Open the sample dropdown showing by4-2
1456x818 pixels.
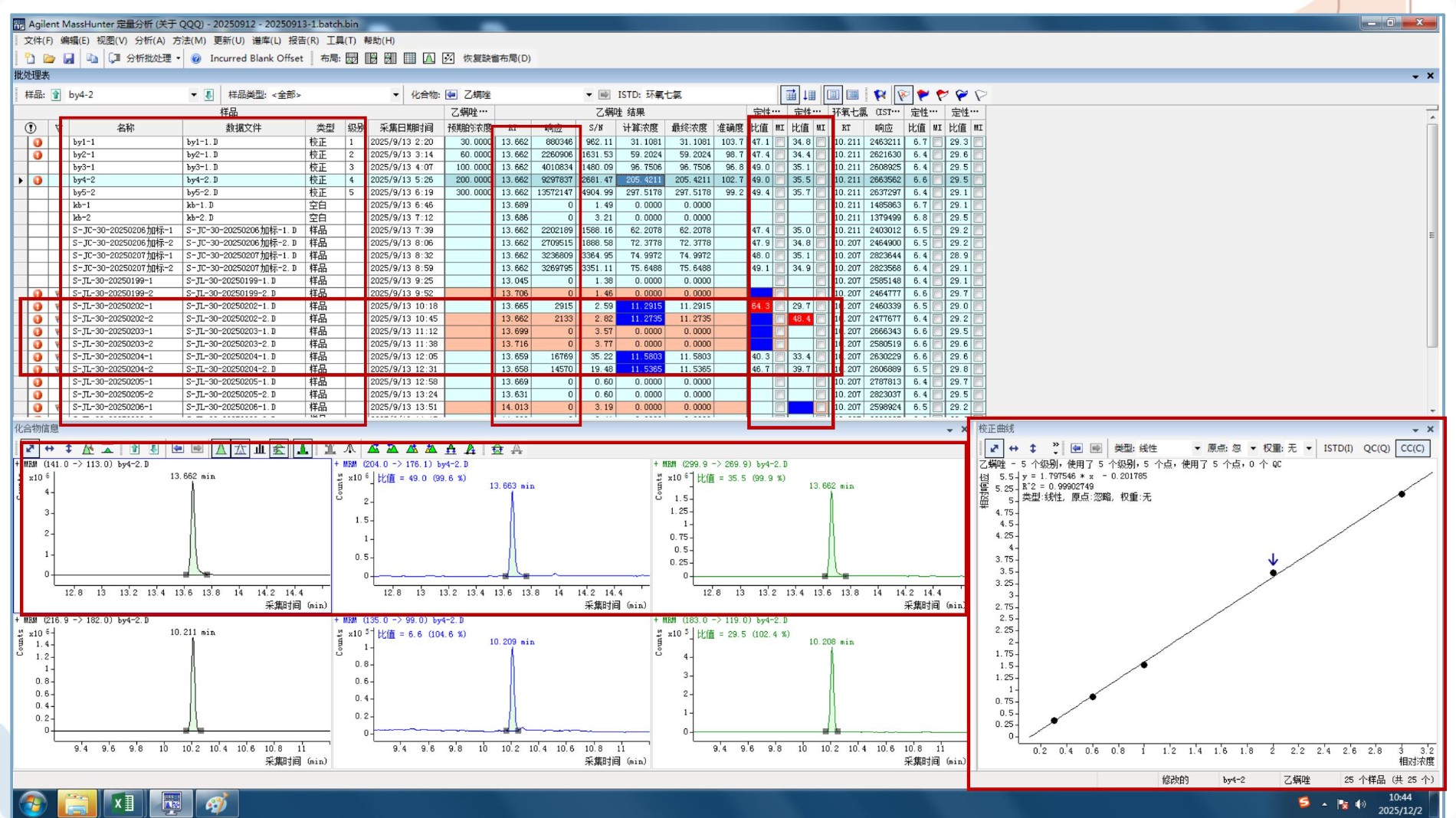(x=193, y=95)
